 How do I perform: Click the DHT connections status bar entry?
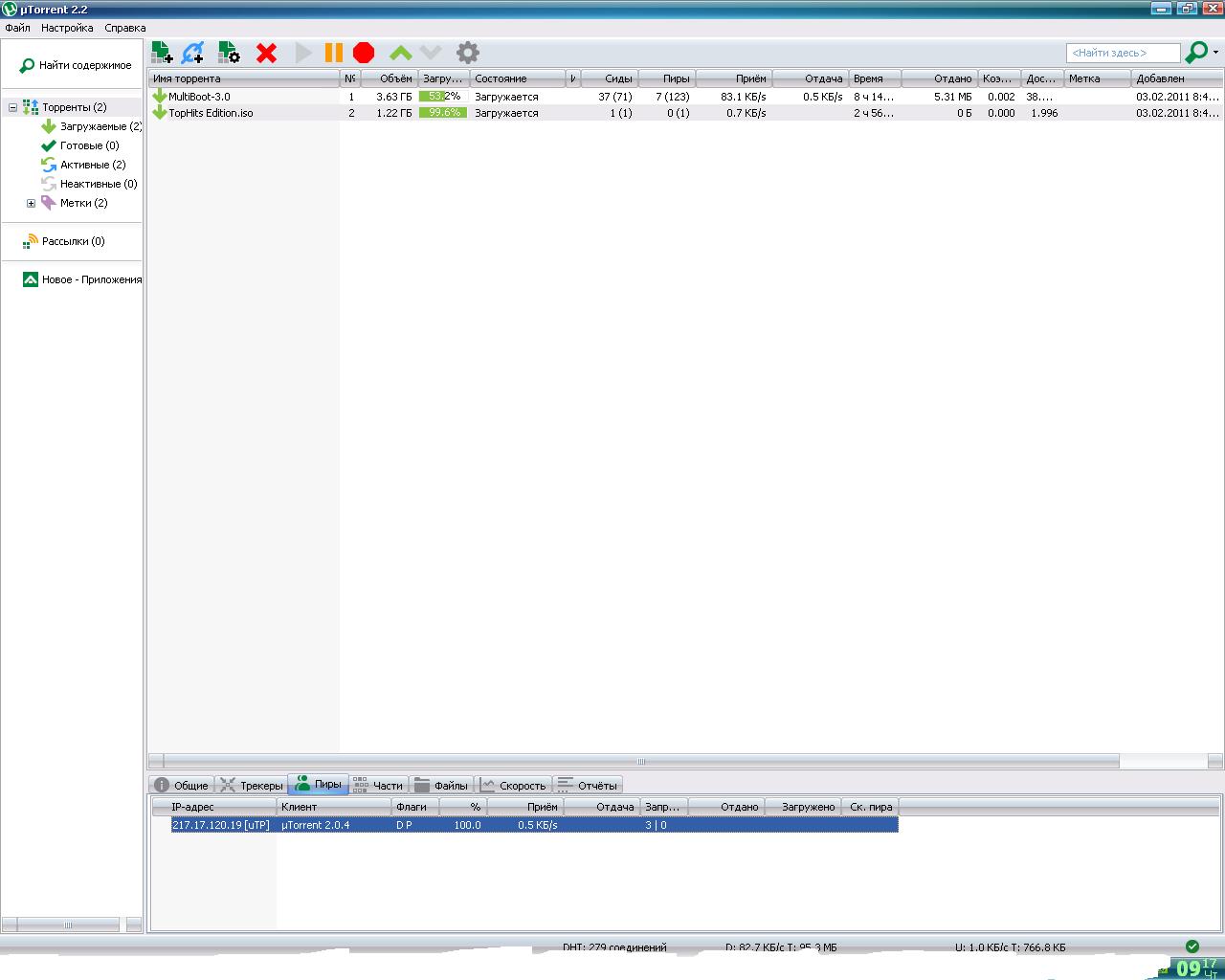click(x=614, y=947)
